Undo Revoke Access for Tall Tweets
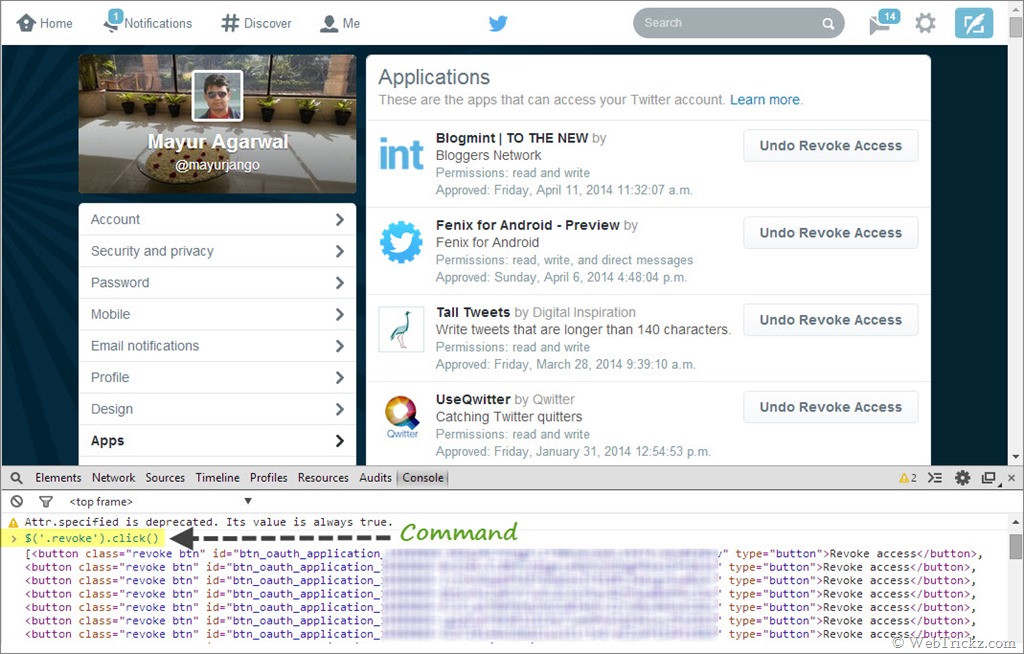Image resolution: width=1024 pixels, height=654 pixels. pyautogui.click(x=831, y=320)
